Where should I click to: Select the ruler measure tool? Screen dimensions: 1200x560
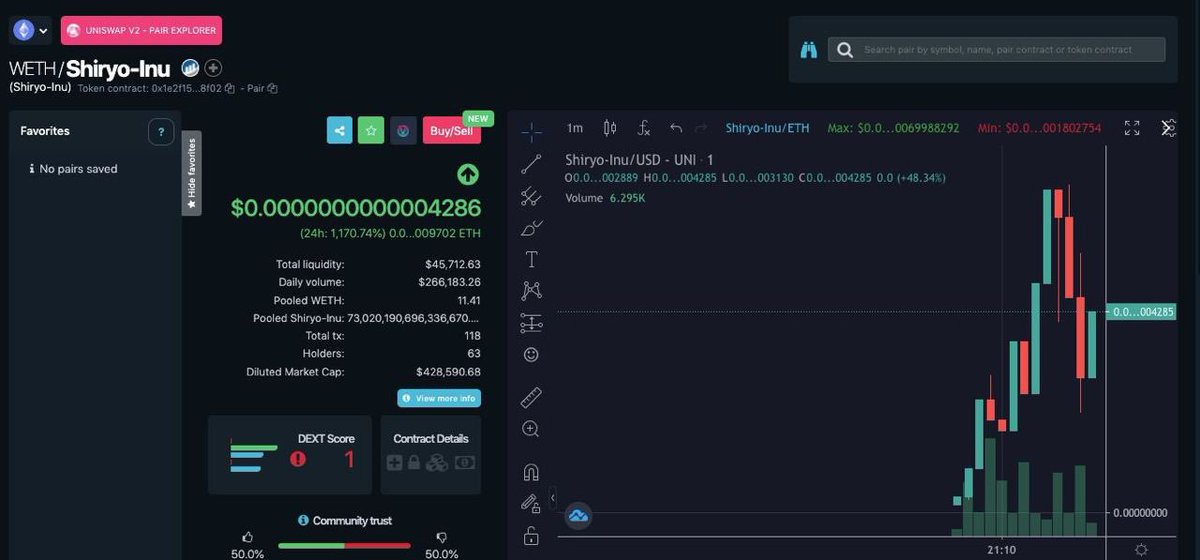click(531, 397)
